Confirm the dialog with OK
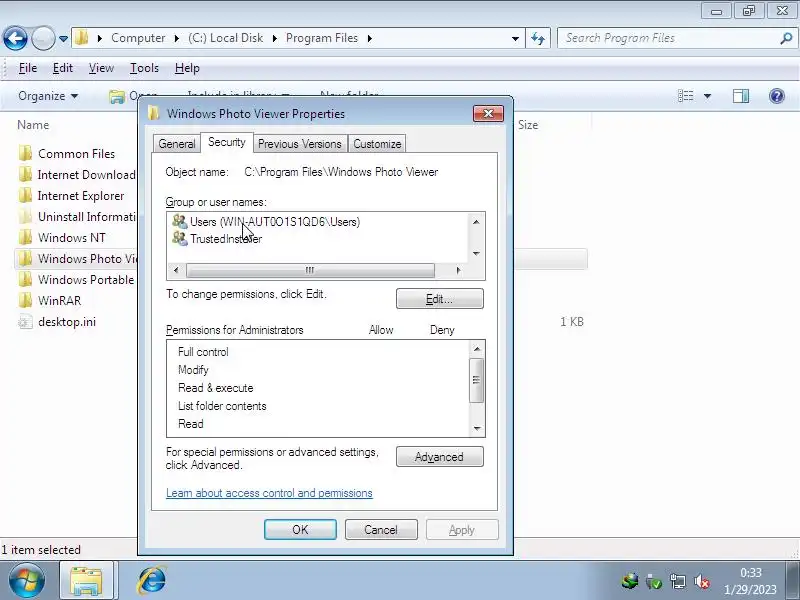This screenshot has height=600, width=800. pyautogui.click(x=300, y=530)
